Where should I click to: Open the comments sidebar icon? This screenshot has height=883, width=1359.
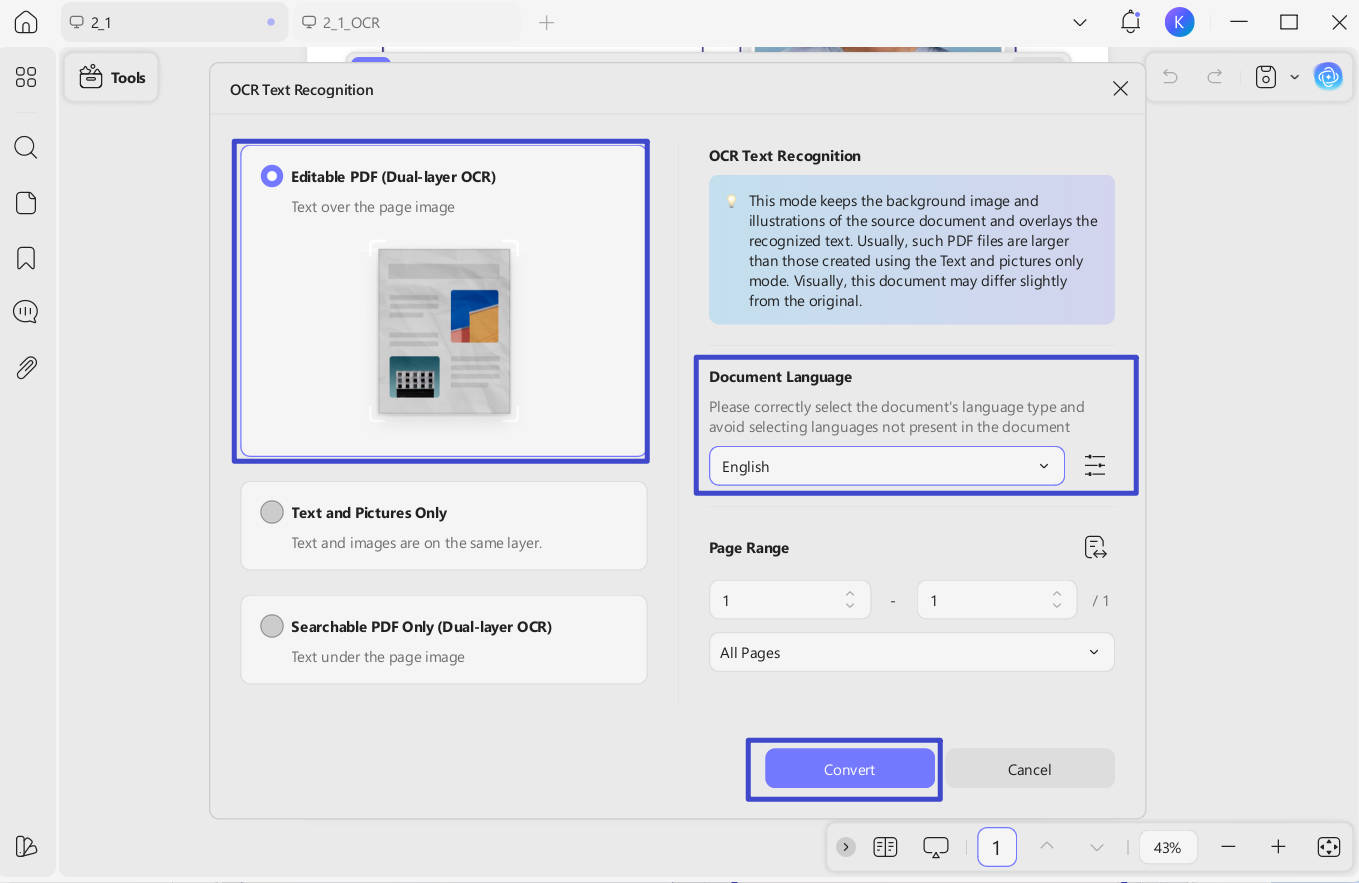pos(26,312)
